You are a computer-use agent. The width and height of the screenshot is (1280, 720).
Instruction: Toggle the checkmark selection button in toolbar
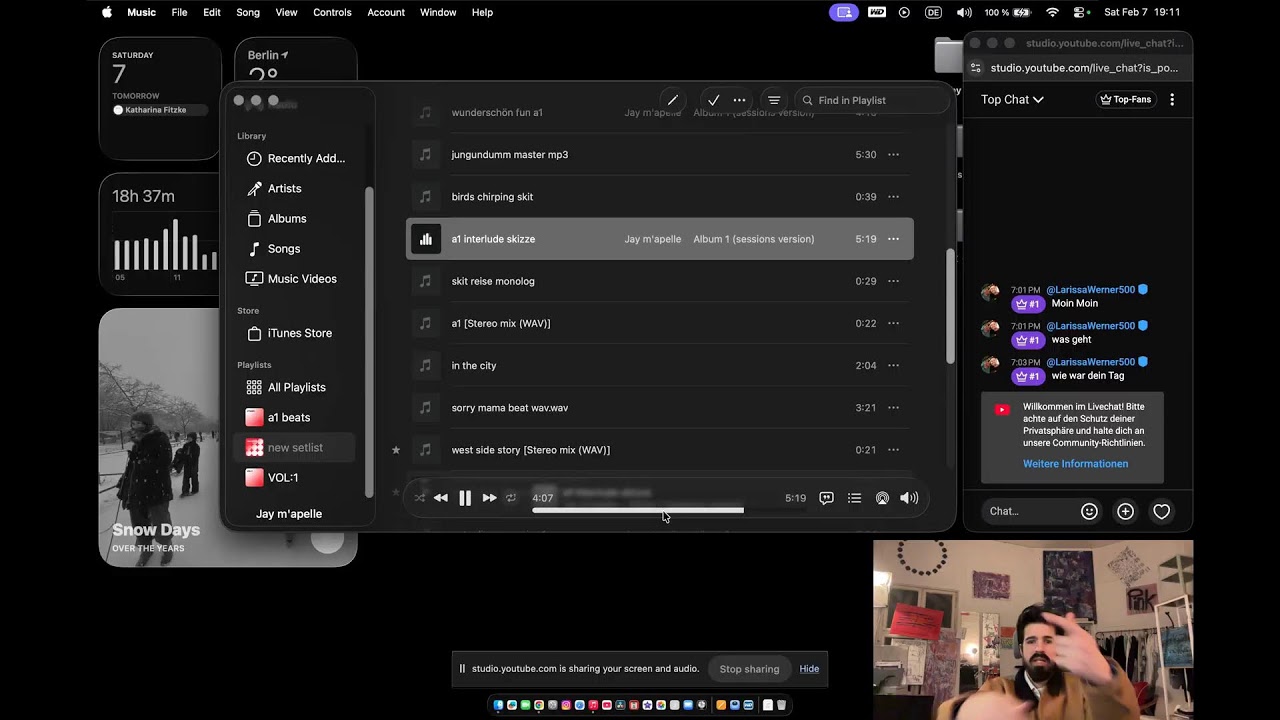(713, 100)
